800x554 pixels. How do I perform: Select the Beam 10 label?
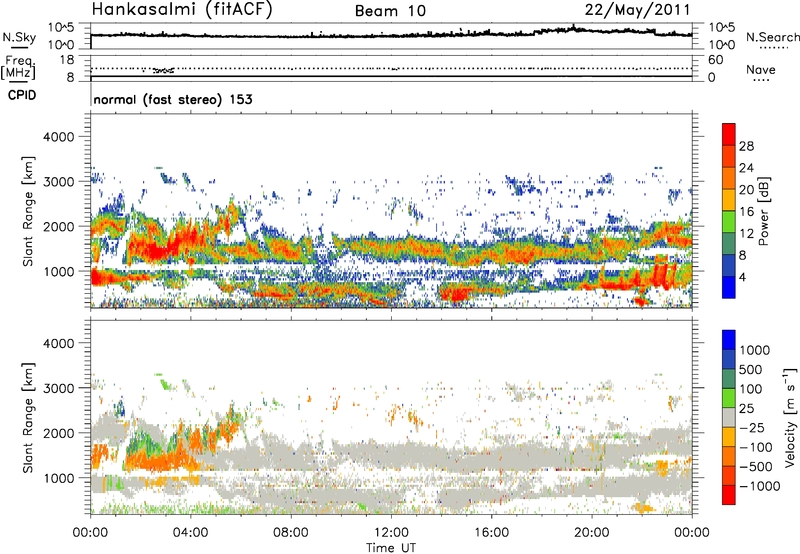pyautogui.click(x=390, y=11)
